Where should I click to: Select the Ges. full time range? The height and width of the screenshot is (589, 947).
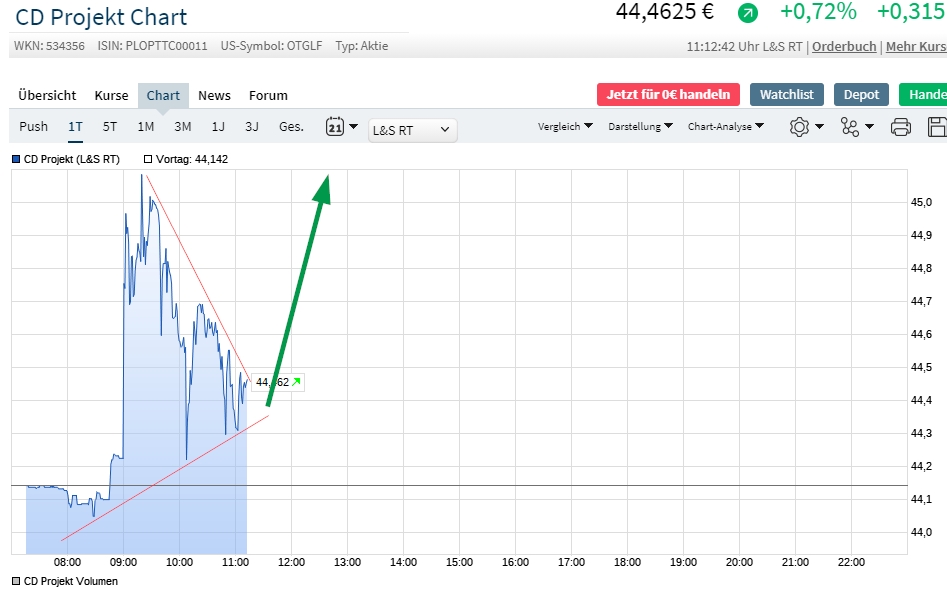click(x=291, y=126)
